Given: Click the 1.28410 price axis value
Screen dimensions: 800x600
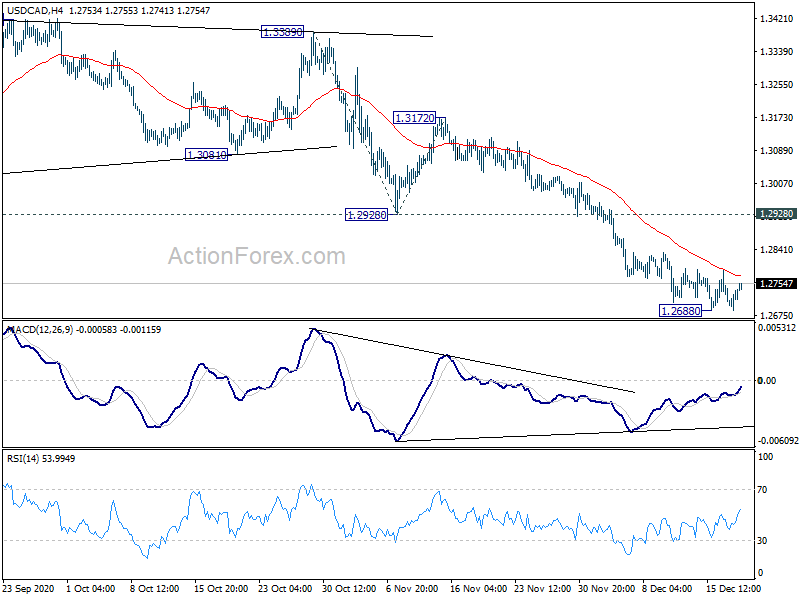Looking at the screenshot, I should point(777,249).
